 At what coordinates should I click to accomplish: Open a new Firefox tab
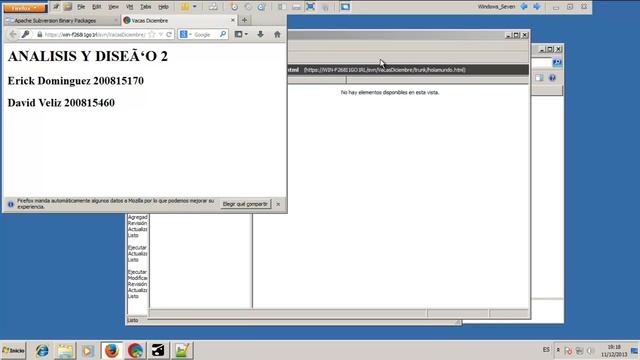point(244,20)
